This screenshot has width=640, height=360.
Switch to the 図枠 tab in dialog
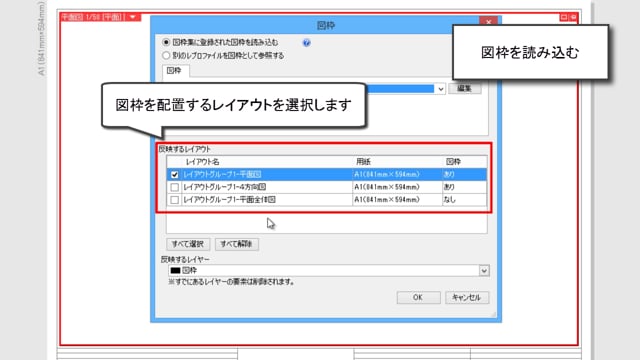[x=175, y=71]
